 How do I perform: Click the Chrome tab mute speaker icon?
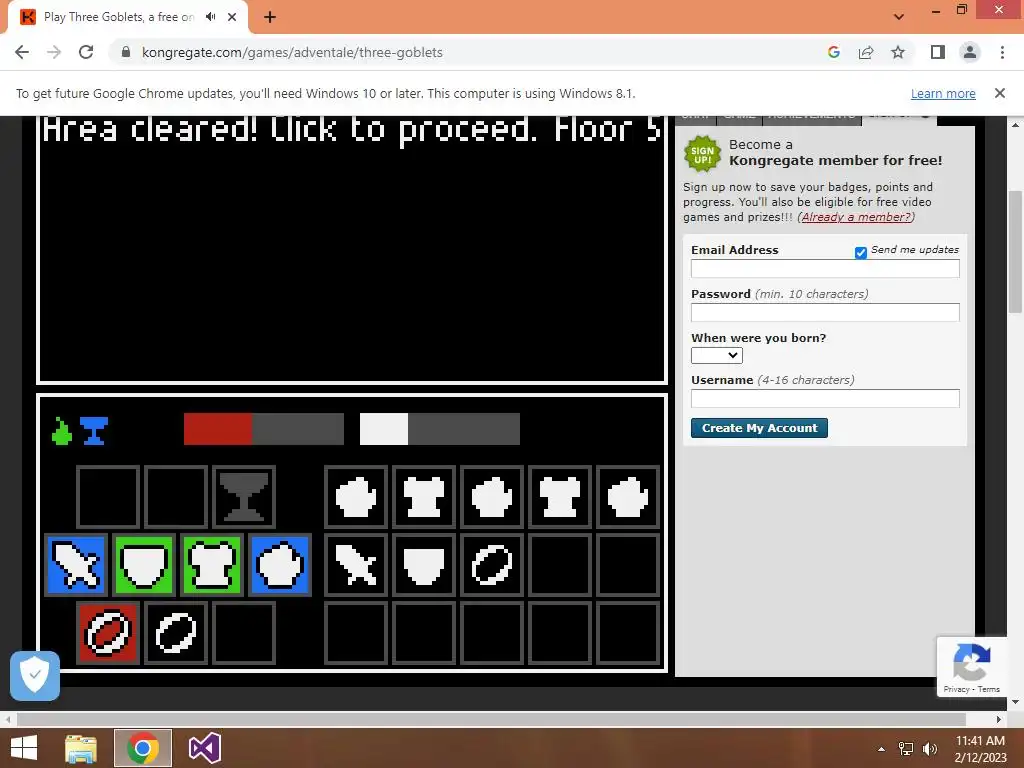click(210, 17)
